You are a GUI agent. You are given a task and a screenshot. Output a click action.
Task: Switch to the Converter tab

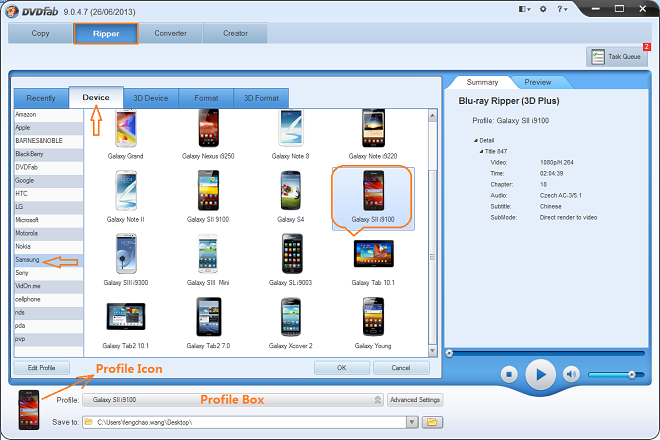[x=170, y=33]
